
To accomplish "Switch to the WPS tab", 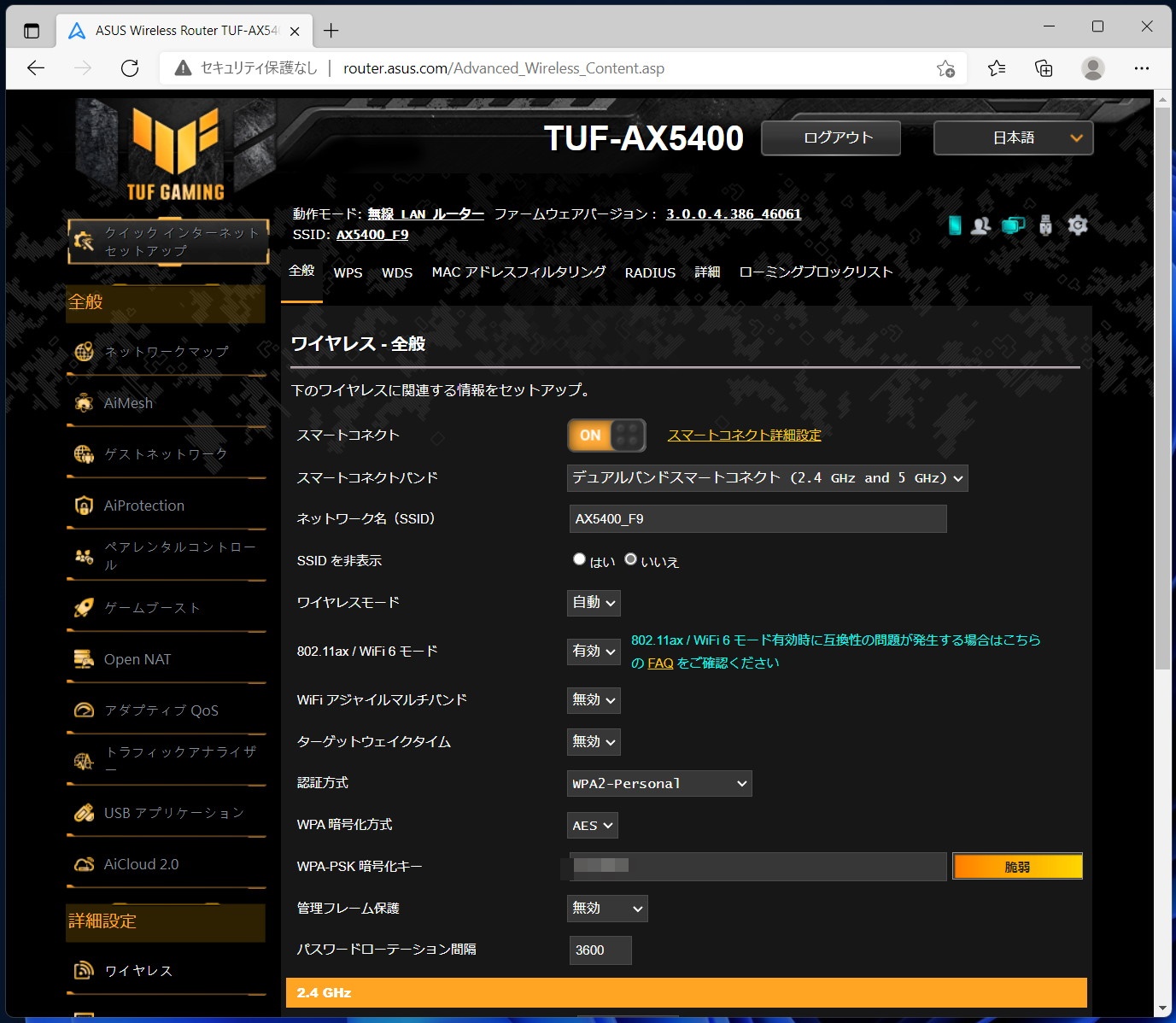I will [348, 272].
